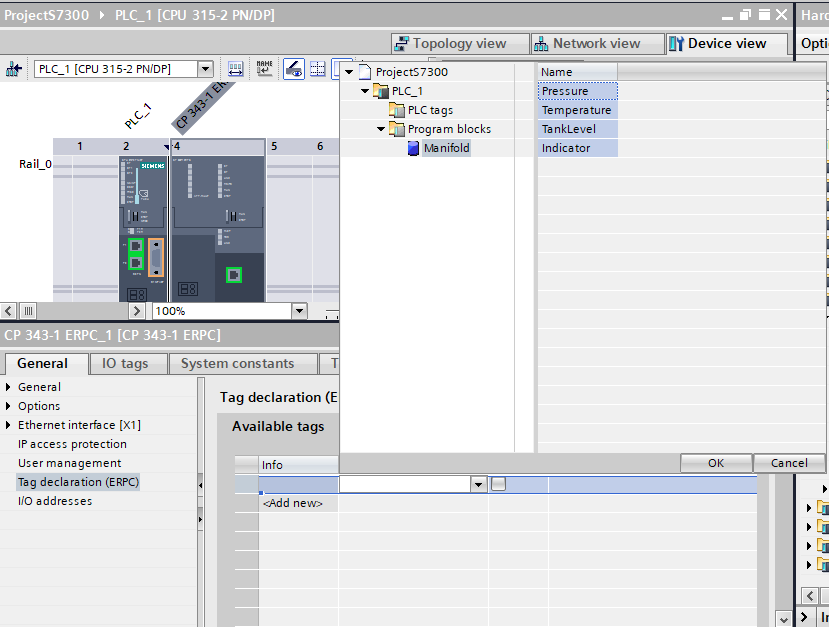Click the PLC tags folder icon
Viewport: 829px width, 627px height.
click(397, 110)
